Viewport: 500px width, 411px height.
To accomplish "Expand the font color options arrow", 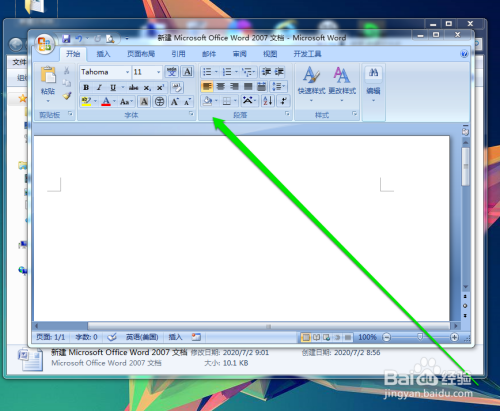I will 114,101.
